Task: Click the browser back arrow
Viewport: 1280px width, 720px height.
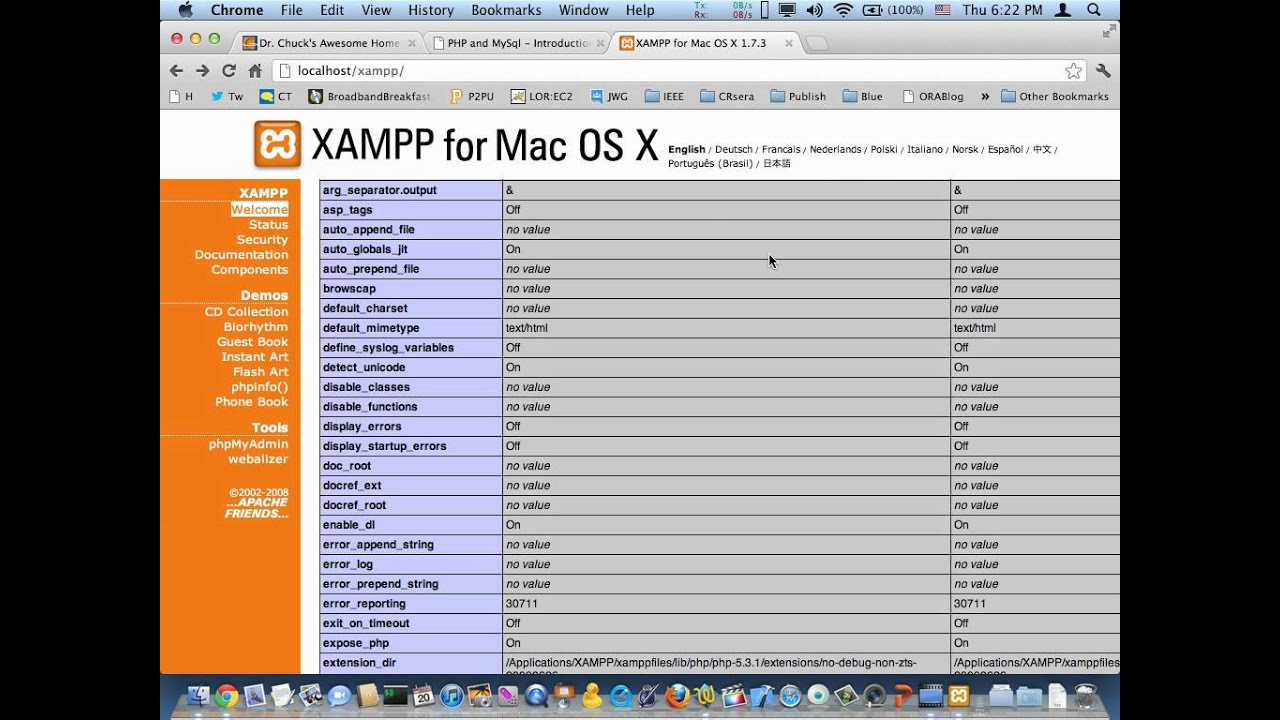Action: tap(177, 71)
